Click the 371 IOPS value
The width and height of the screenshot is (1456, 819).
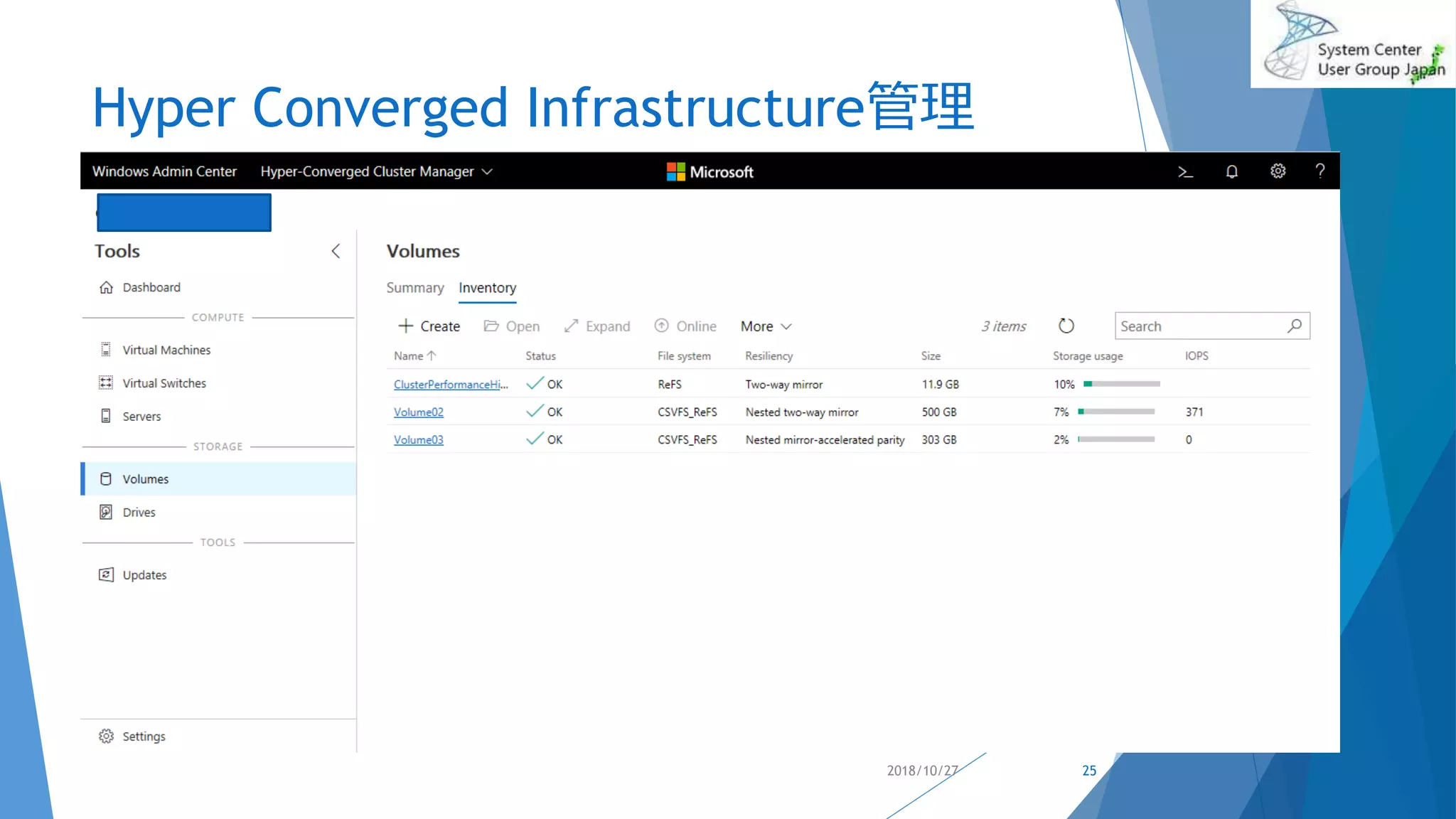point(1194,412)
